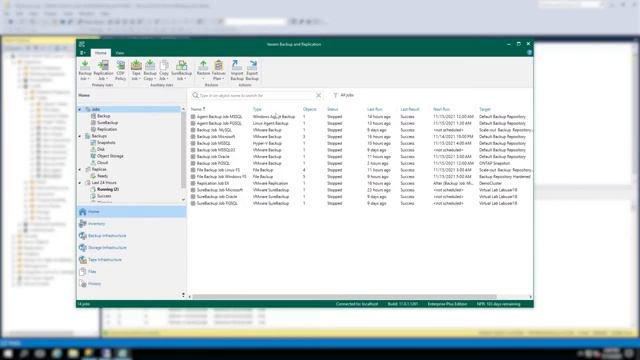
Task: Open the Backup Infrastructure view
Action: click(x=131, y=236)
